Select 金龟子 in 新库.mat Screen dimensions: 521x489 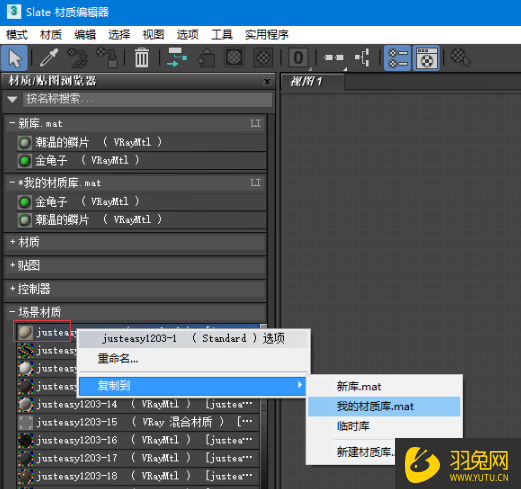click(141, 160)
